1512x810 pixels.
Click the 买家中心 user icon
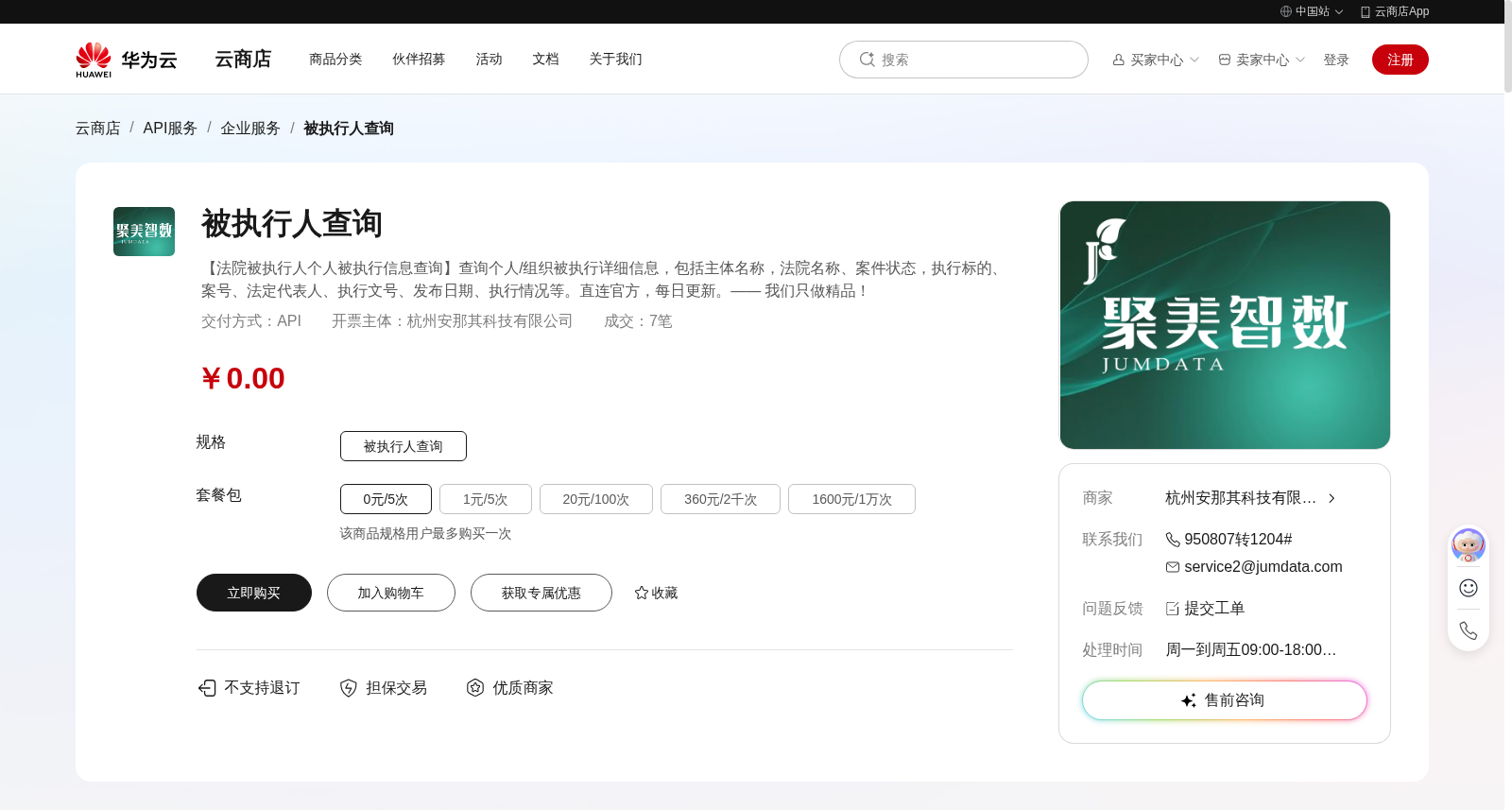point(1119,60)
